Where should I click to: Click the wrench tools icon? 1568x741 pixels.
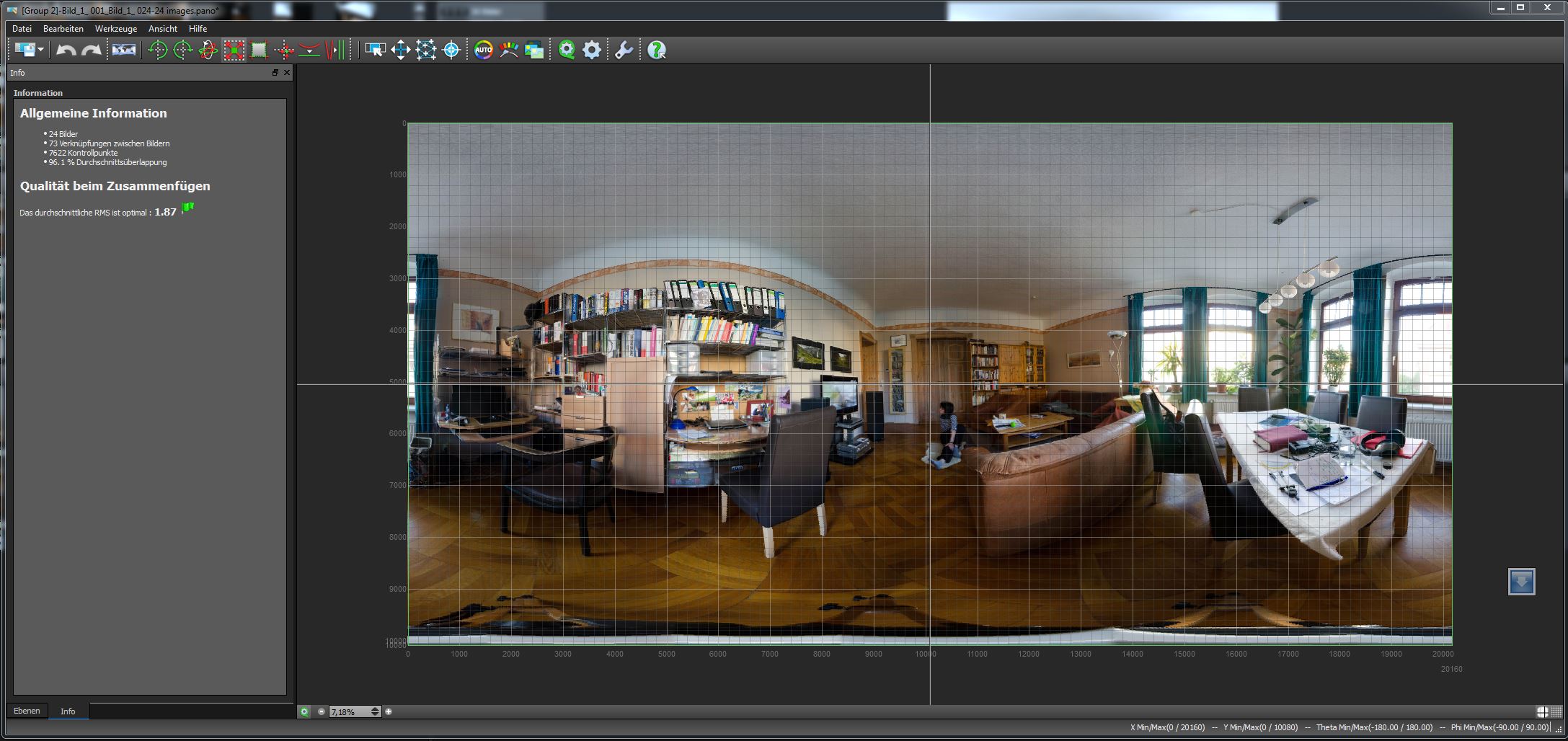pos(624,50)
